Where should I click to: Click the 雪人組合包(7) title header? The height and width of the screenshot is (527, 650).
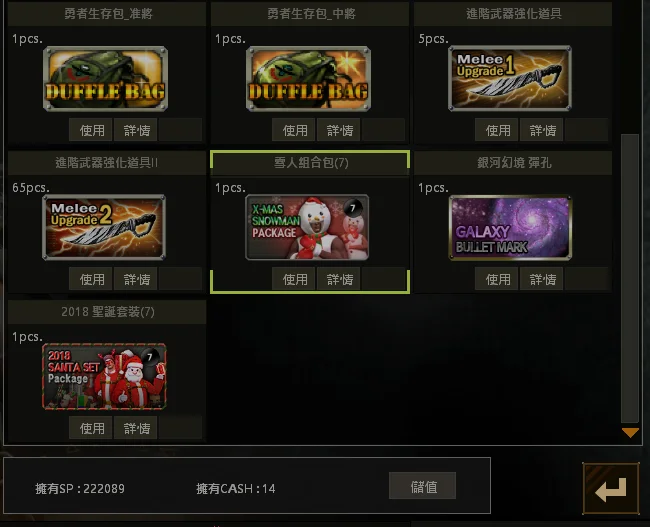click(310, 163)
